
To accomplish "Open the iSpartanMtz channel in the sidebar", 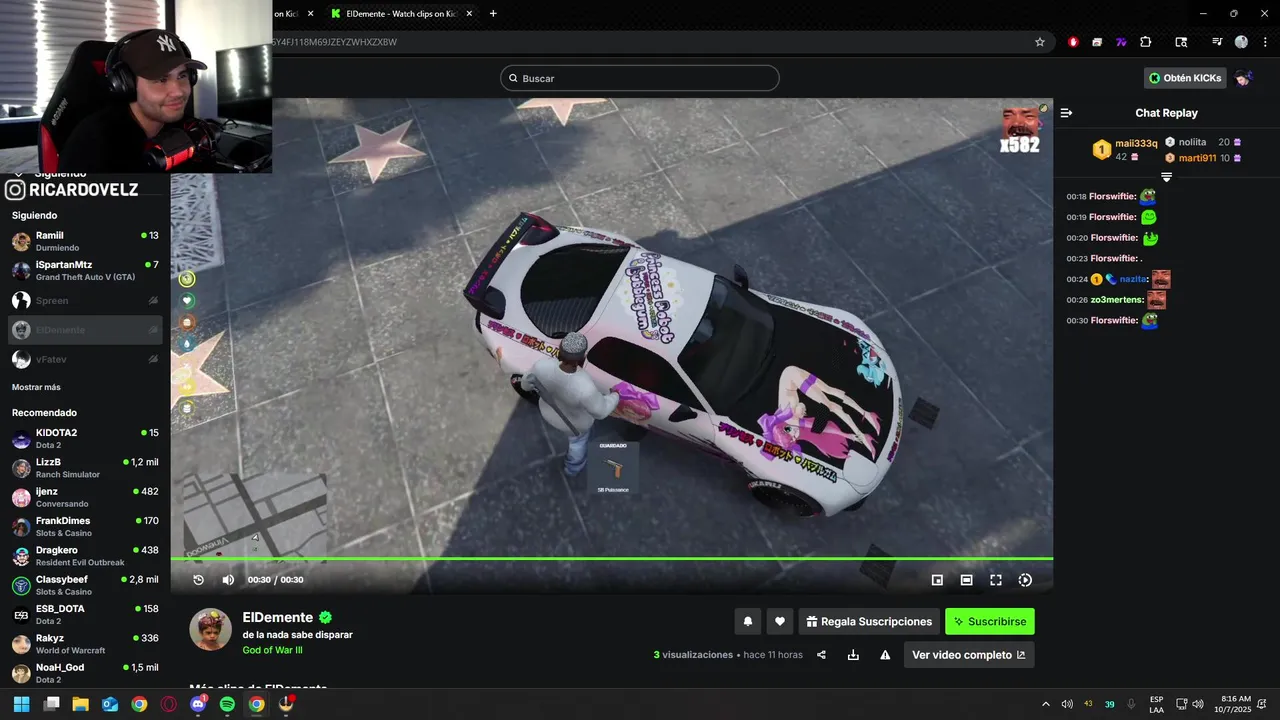I will (85, 271).
